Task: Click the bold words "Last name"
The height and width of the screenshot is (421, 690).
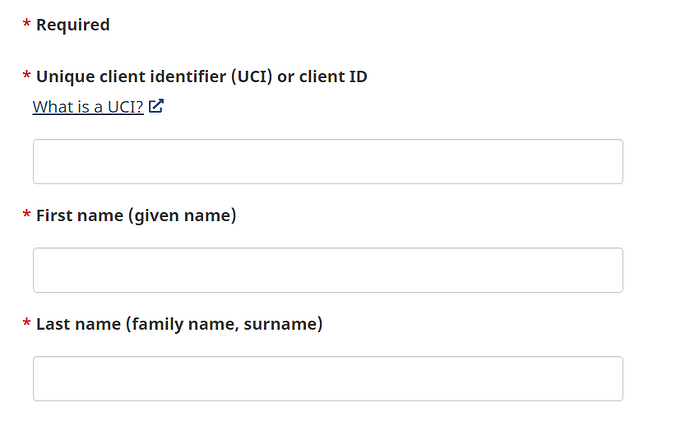Action: click(x=79, y=324)
